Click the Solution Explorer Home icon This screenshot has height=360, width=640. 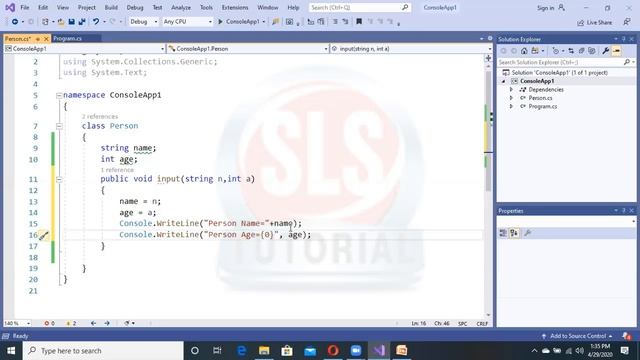(x=524, y=51)
